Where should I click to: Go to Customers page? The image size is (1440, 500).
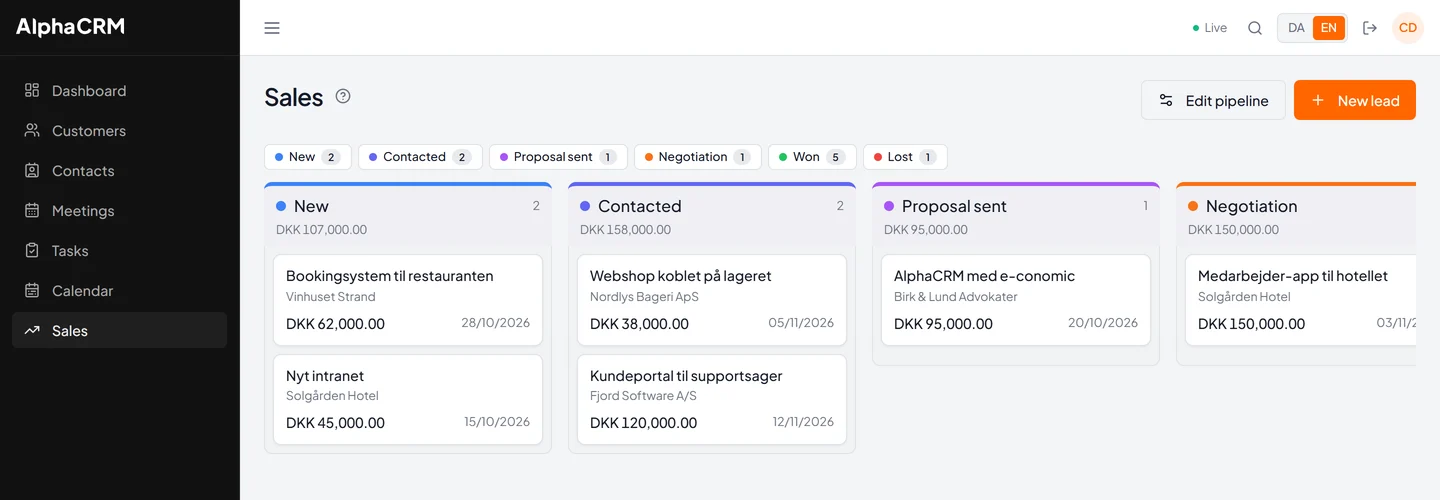[119, 130]
